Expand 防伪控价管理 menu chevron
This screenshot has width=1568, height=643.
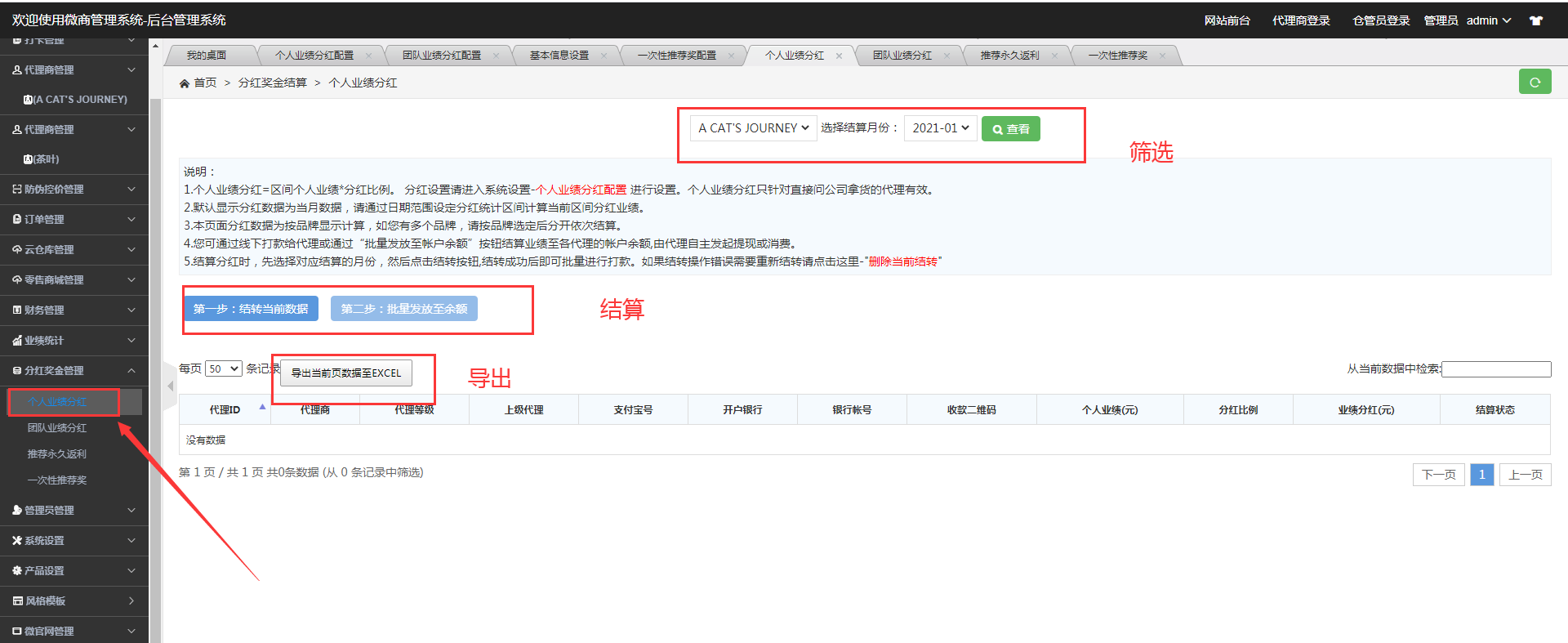[131, 190]
